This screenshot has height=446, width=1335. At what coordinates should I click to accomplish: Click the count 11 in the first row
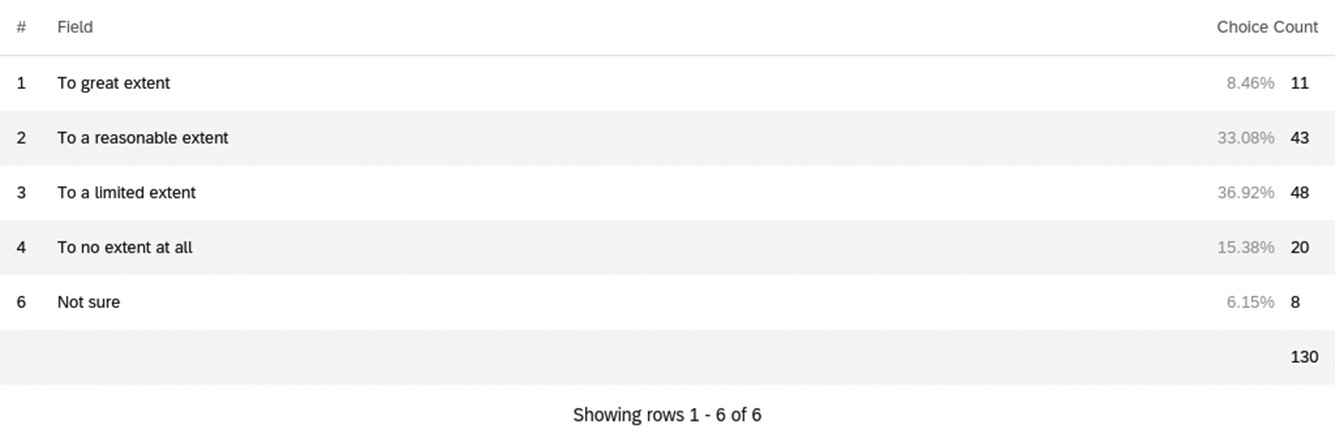click(x=1299, y=83)
